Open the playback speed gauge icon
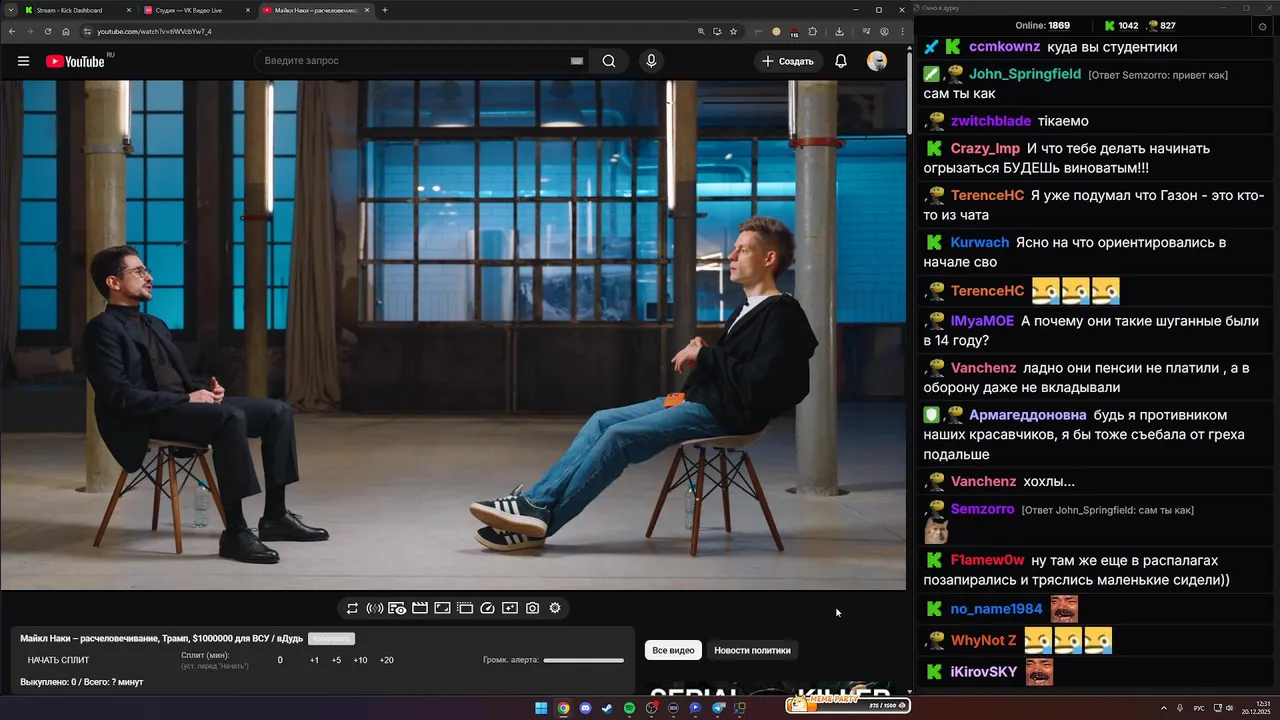This screenshot has height=720, width=1280. coord(487,608)
